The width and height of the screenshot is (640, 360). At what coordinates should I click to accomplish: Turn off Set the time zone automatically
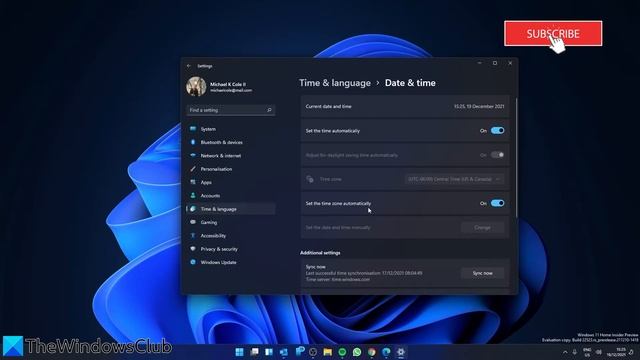(x=498, y=203)
